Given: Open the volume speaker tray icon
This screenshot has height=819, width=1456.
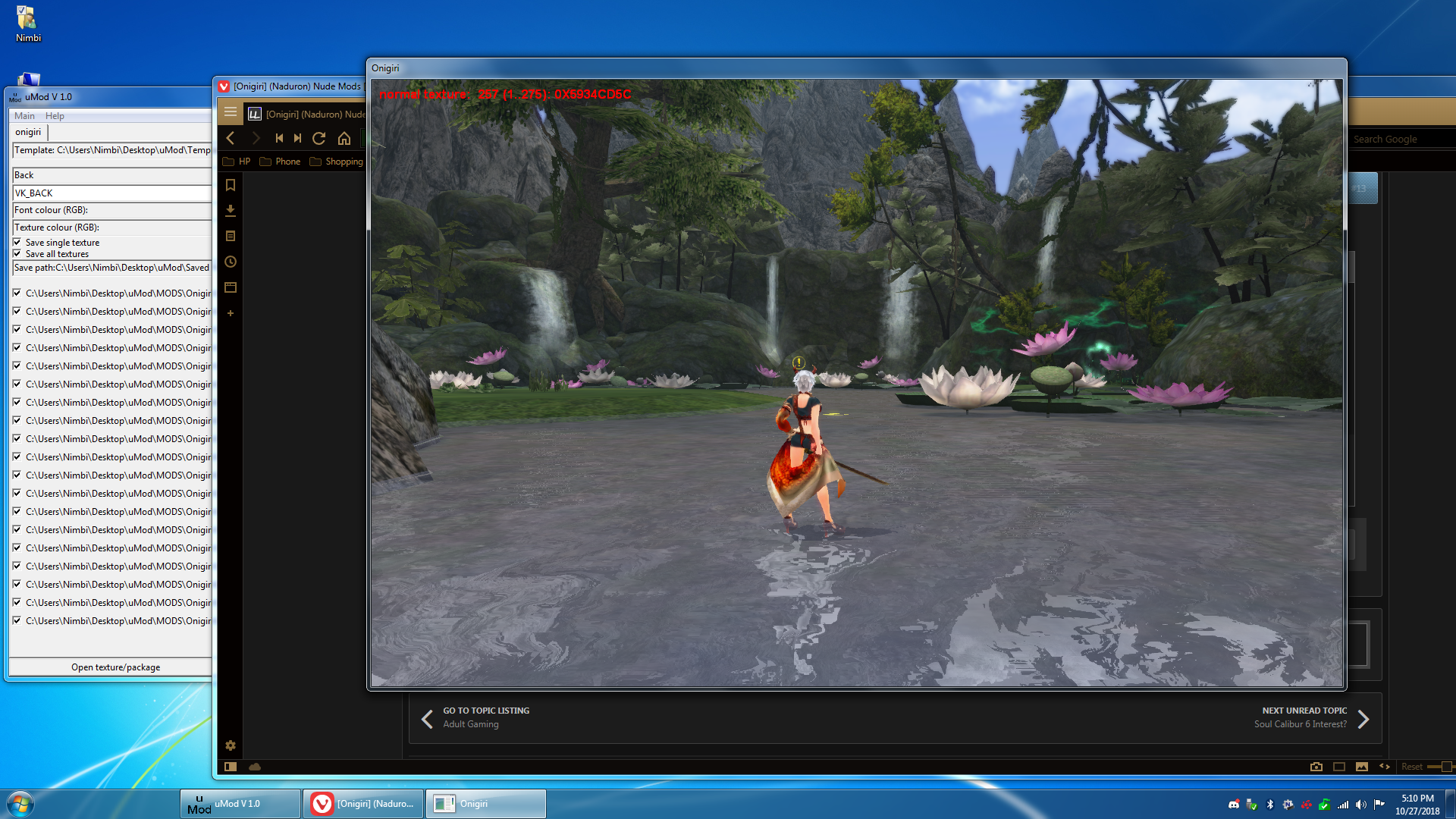Looking at the screenshot, I should click(x=1361, y=805).
